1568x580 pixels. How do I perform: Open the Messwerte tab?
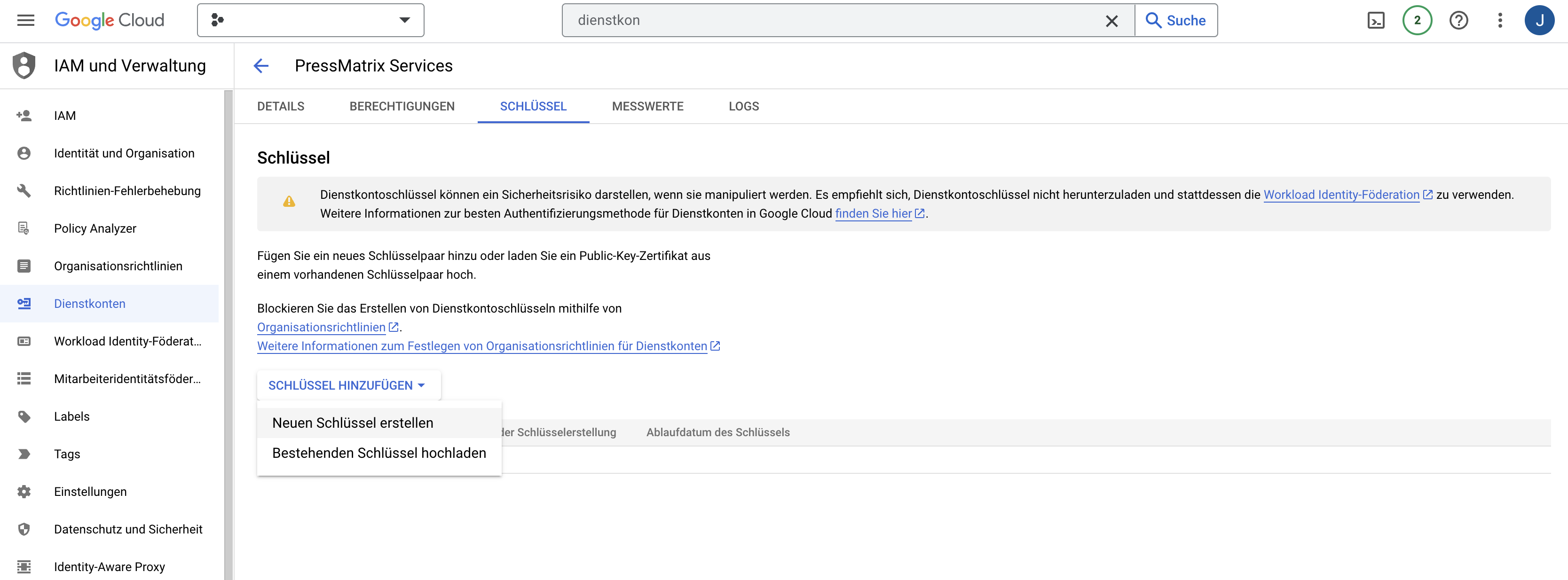pyautogui.click(x=648, y=107)
